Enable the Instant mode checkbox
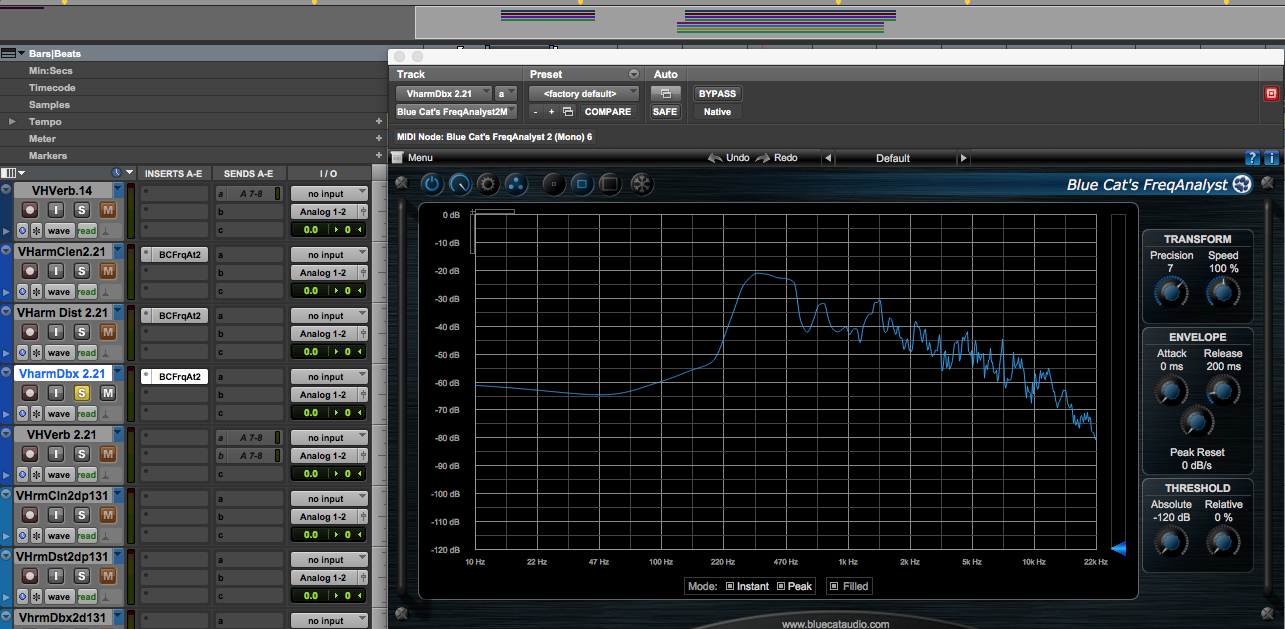This screenshot has width=1285, height=629. click(730, 586)
